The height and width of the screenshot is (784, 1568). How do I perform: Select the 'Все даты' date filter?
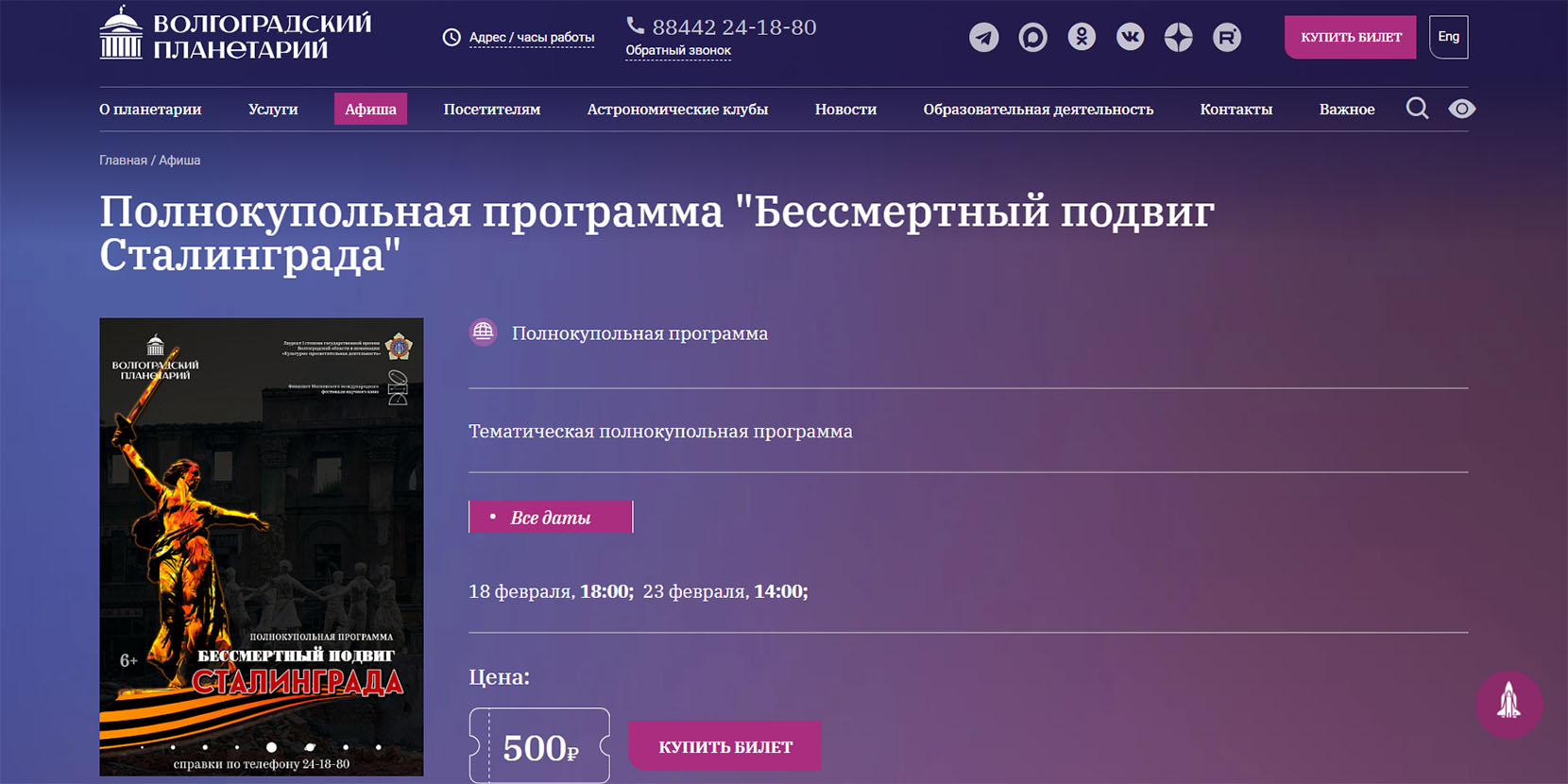[x=551, y=517]
